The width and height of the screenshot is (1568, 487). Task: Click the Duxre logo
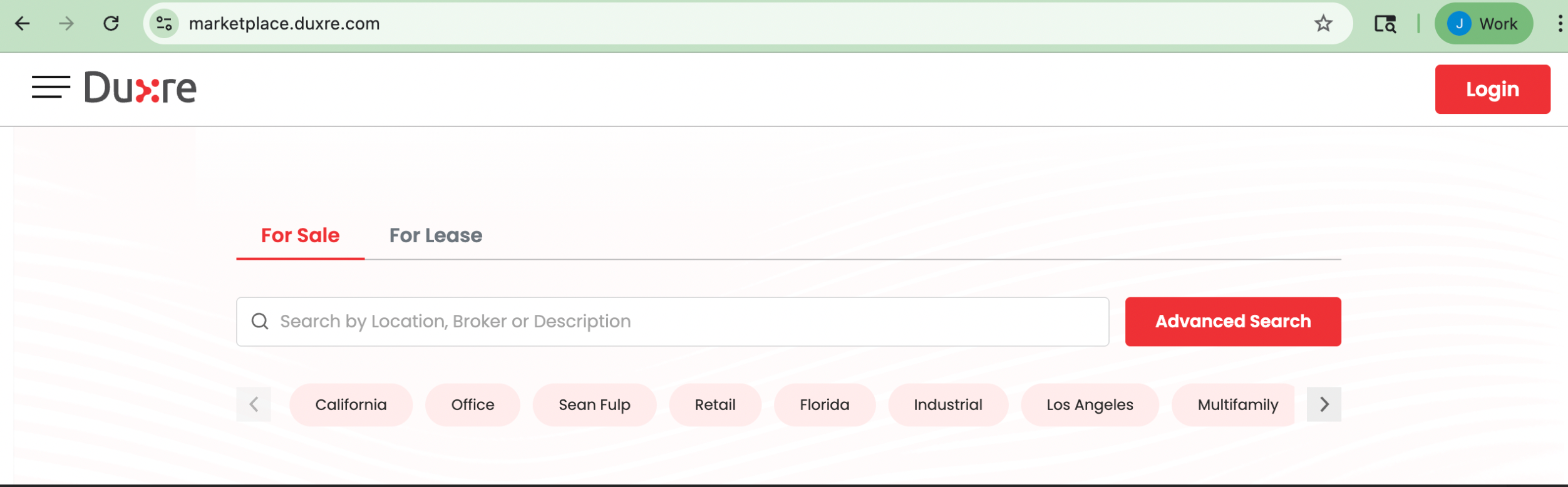click(141, 88)
